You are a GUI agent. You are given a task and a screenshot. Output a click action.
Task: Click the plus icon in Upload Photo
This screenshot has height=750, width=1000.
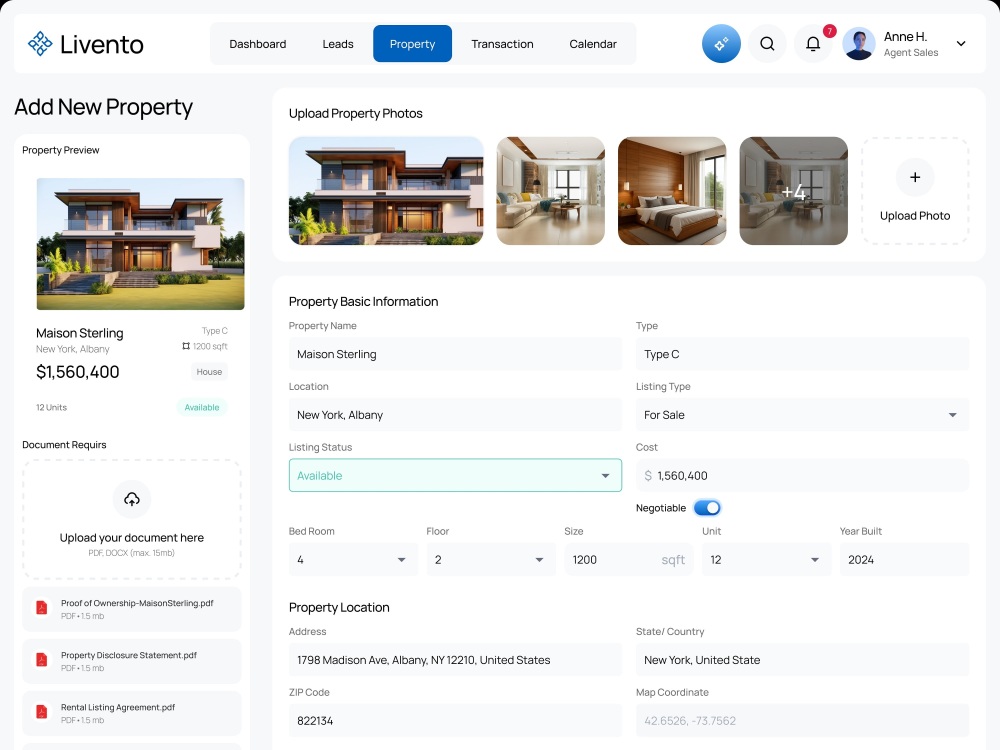tap(915, 177)
